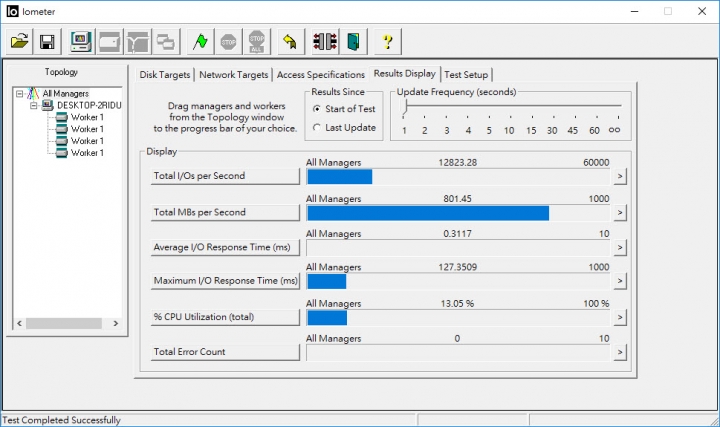Disconnect the selected manager or worker
720x427 pixels.
click(x=325, y=42)
